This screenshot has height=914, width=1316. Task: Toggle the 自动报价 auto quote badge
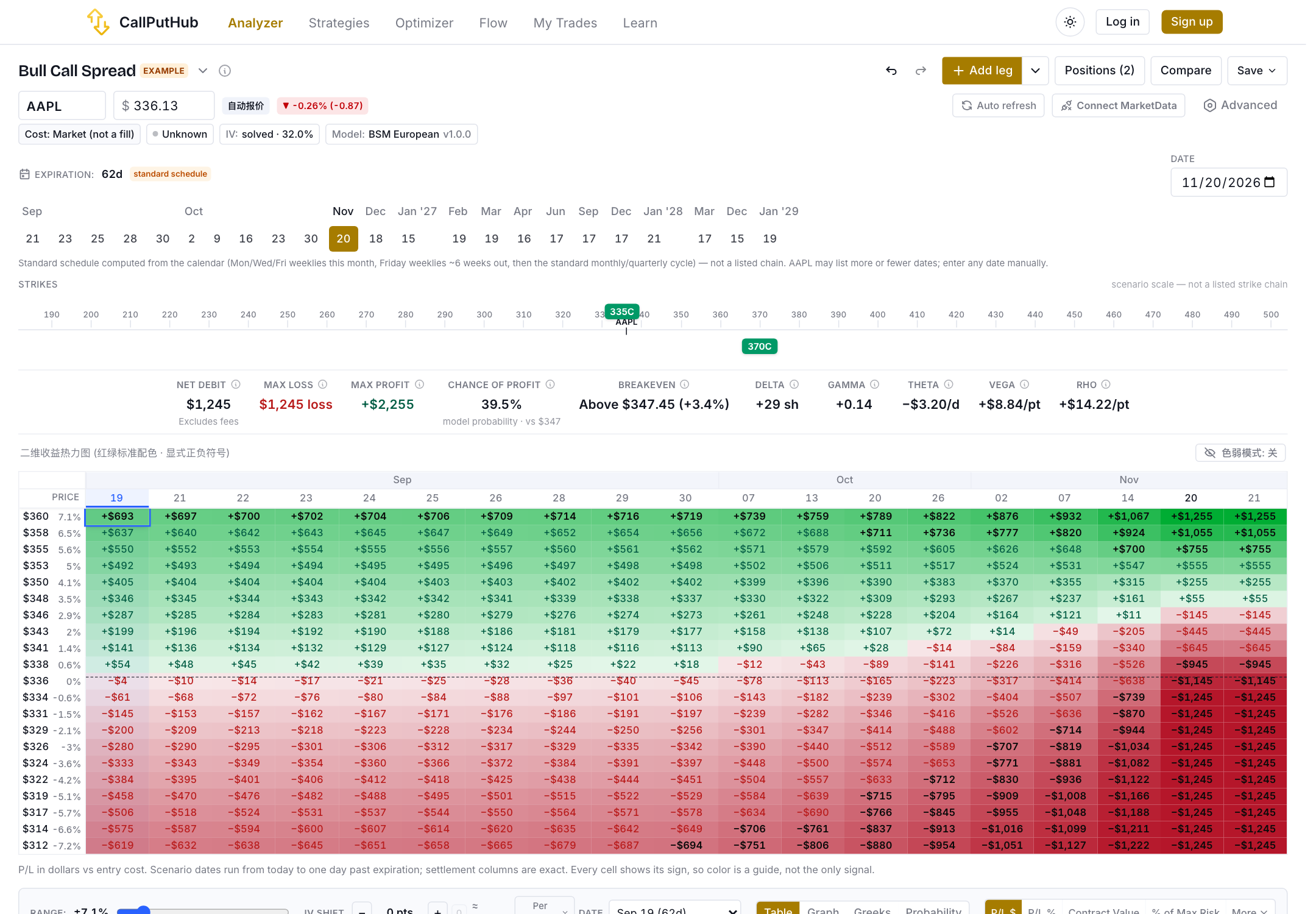click(246, 105)
